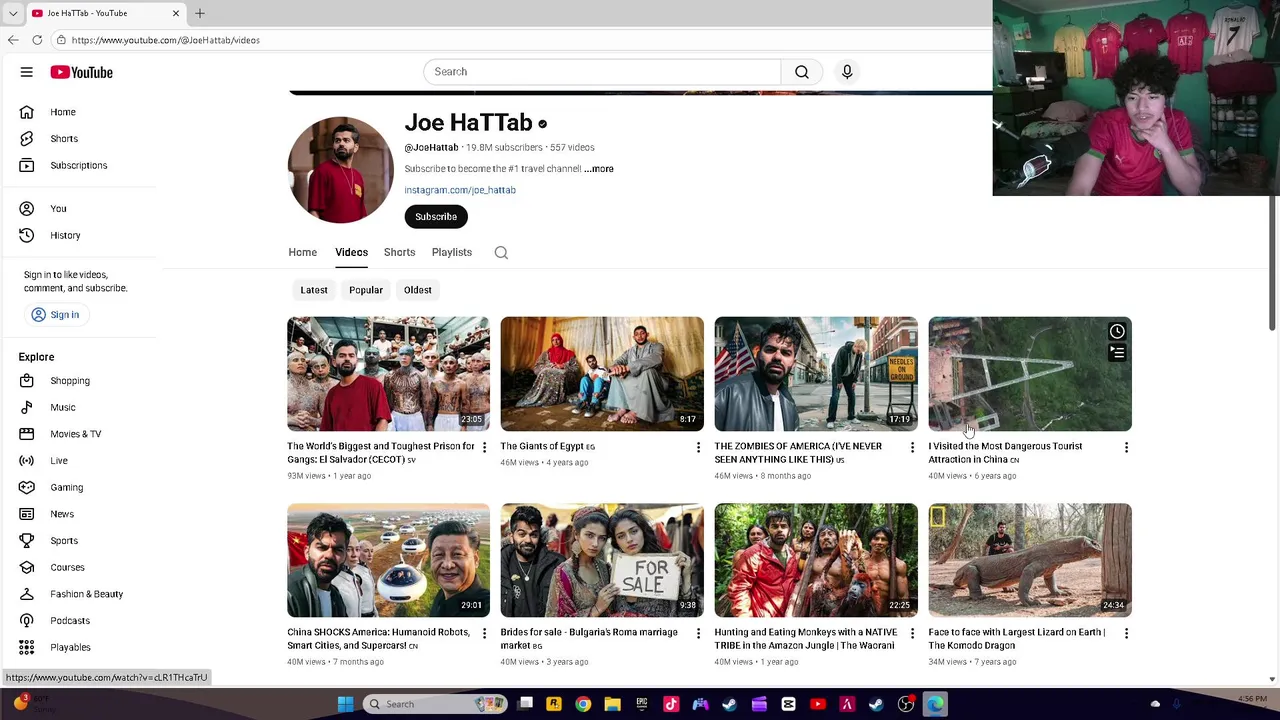Switch to channel Home tab
Viewport: 1280px width, 720px height.
(x=302, y=252)
